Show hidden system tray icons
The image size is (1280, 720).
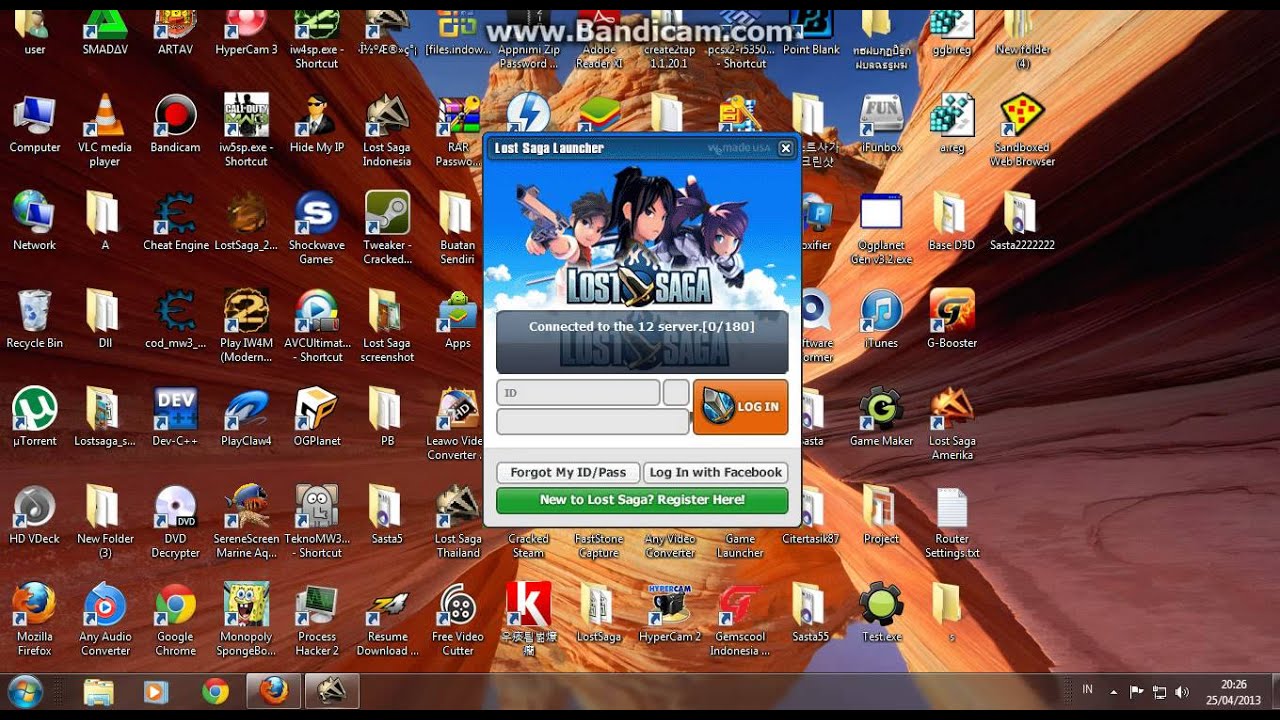(x=1113, y=691)
